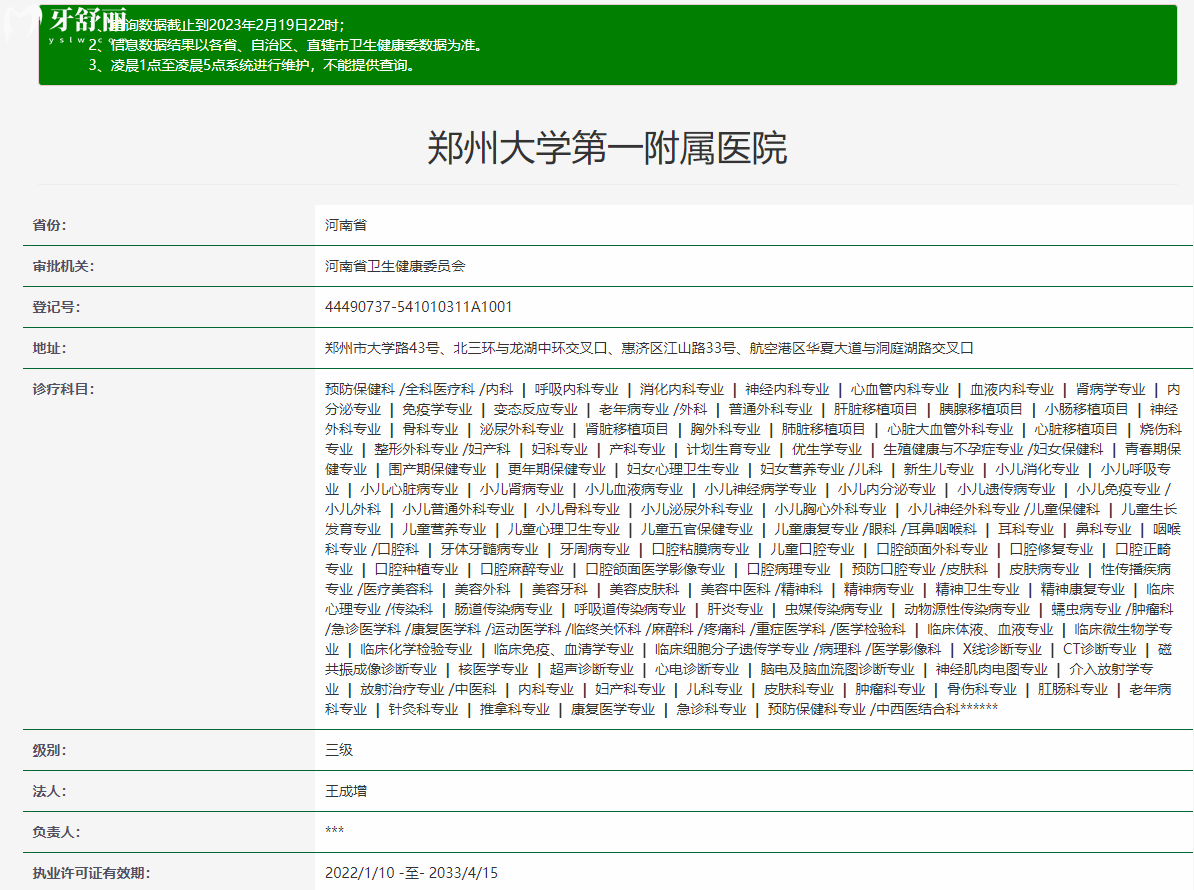This screenshot has height=890, width=1194.
Task: Click the value 河南省卫生健康委员会
Action: coord(395,266)
